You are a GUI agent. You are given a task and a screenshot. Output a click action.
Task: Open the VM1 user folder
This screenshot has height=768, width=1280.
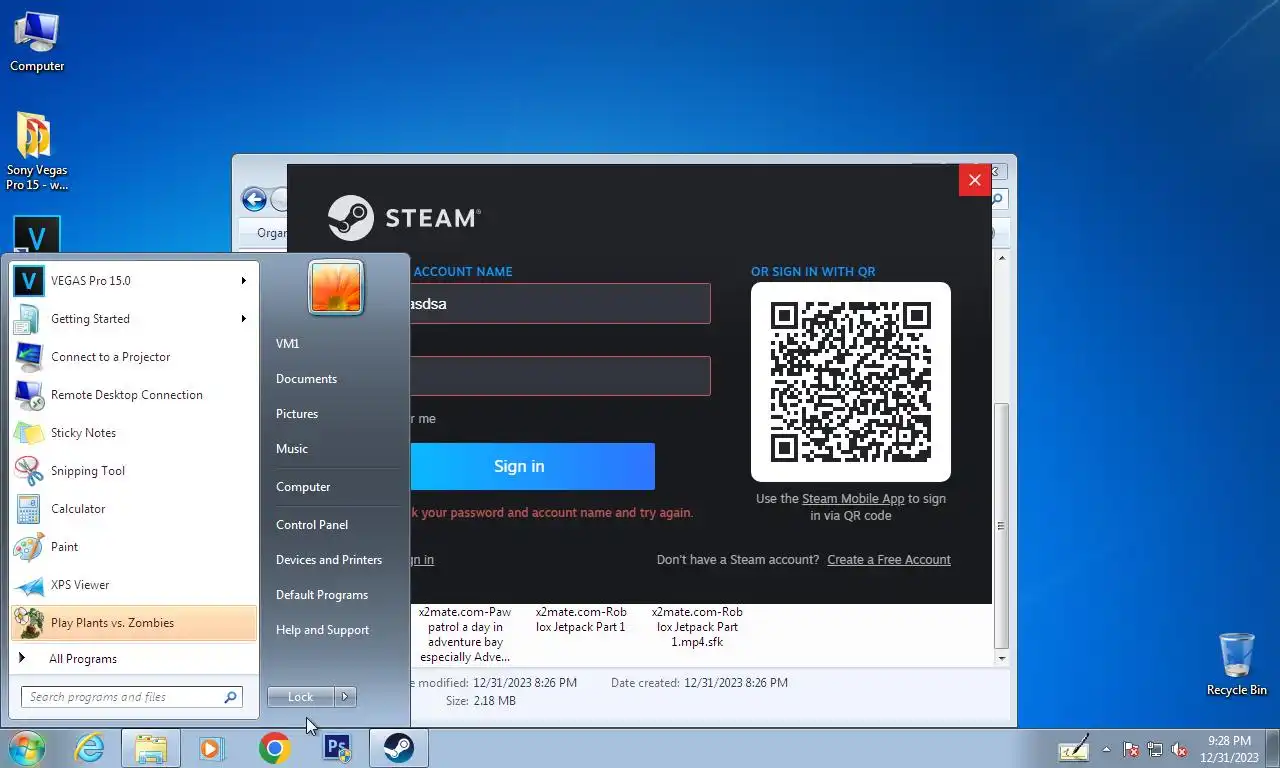[287, 344]
